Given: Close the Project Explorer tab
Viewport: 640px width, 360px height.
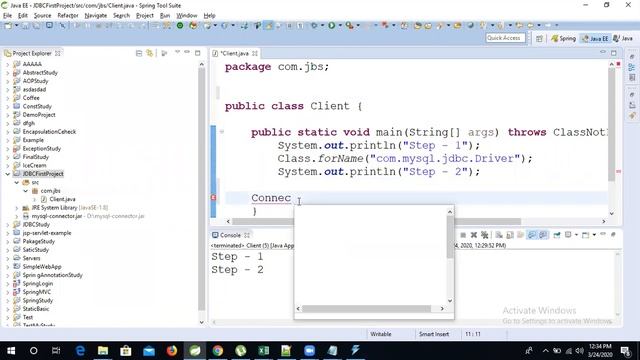Looking at the screenshot, I should pos(58,53).
